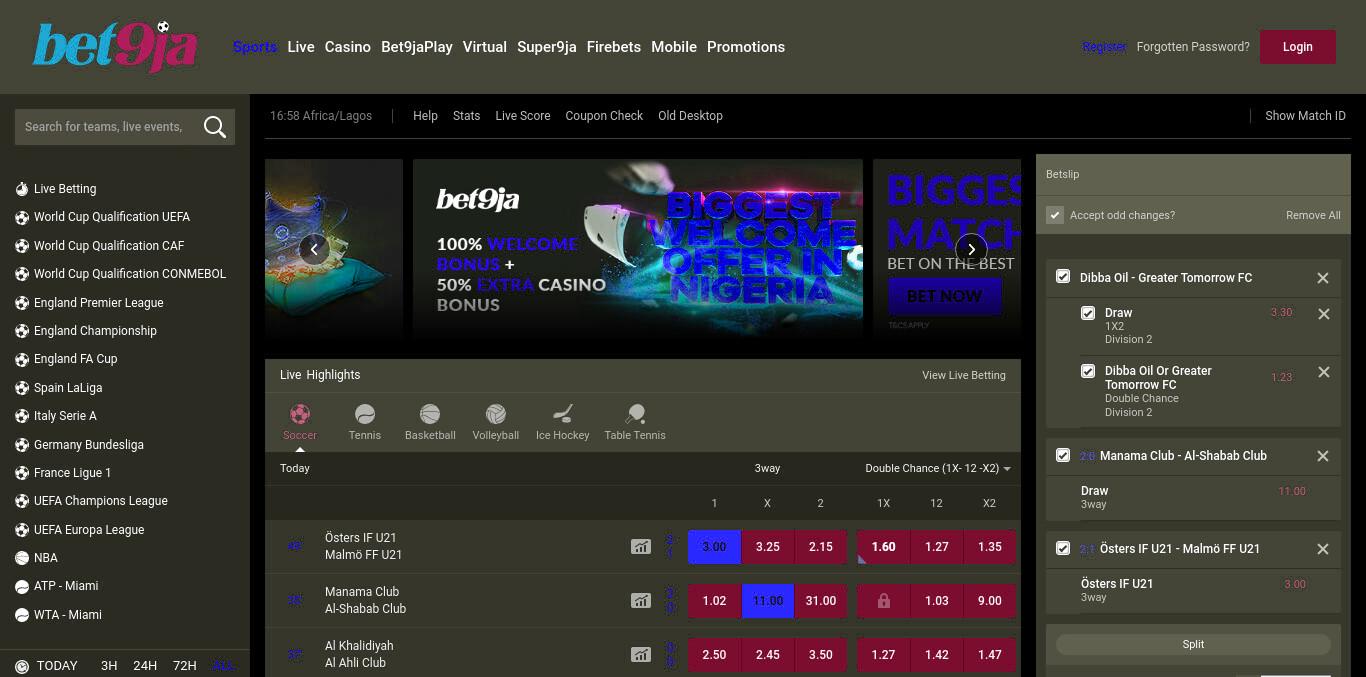Click the TODAY clock filter
1366x677 pixels.
[x=47, y=666]
